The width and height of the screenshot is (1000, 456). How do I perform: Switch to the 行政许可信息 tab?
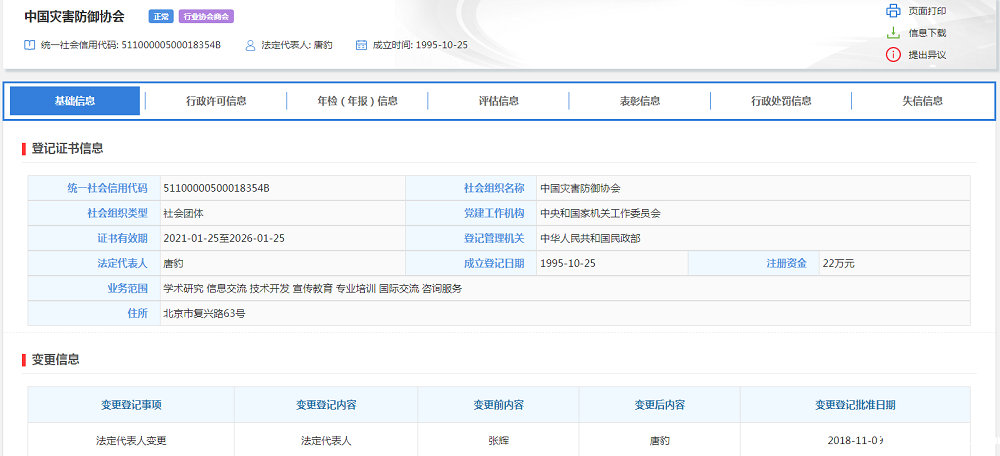click(x=216, y=101)
